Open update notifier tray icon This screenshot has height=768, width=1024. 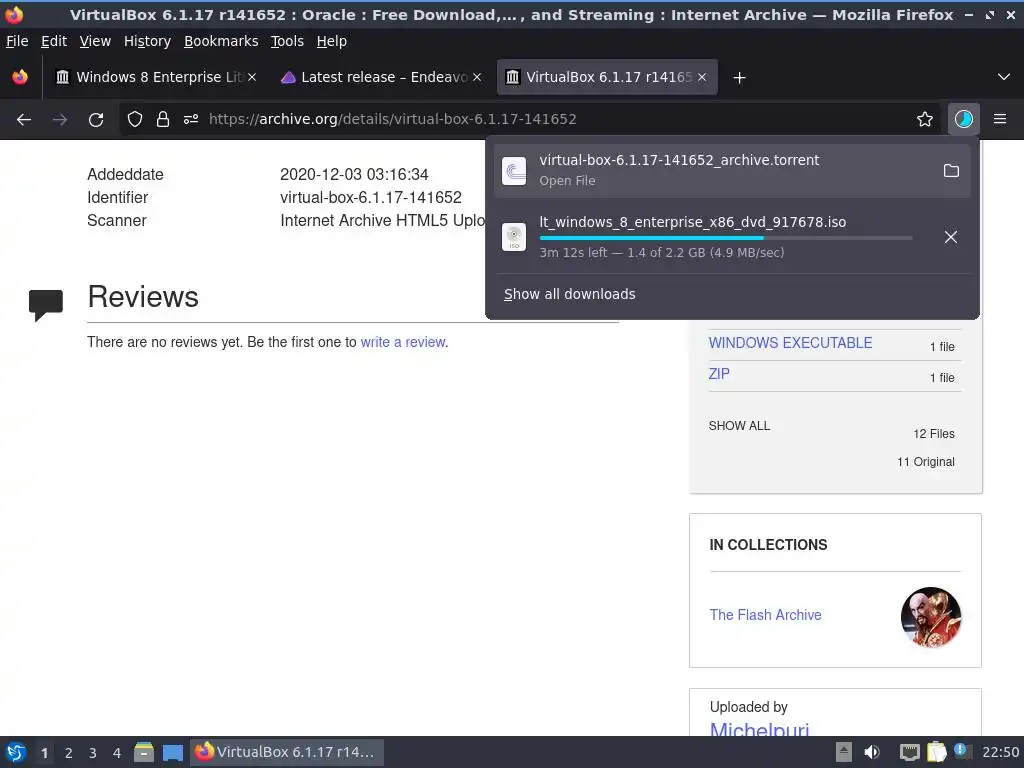[x=961, y=751]
